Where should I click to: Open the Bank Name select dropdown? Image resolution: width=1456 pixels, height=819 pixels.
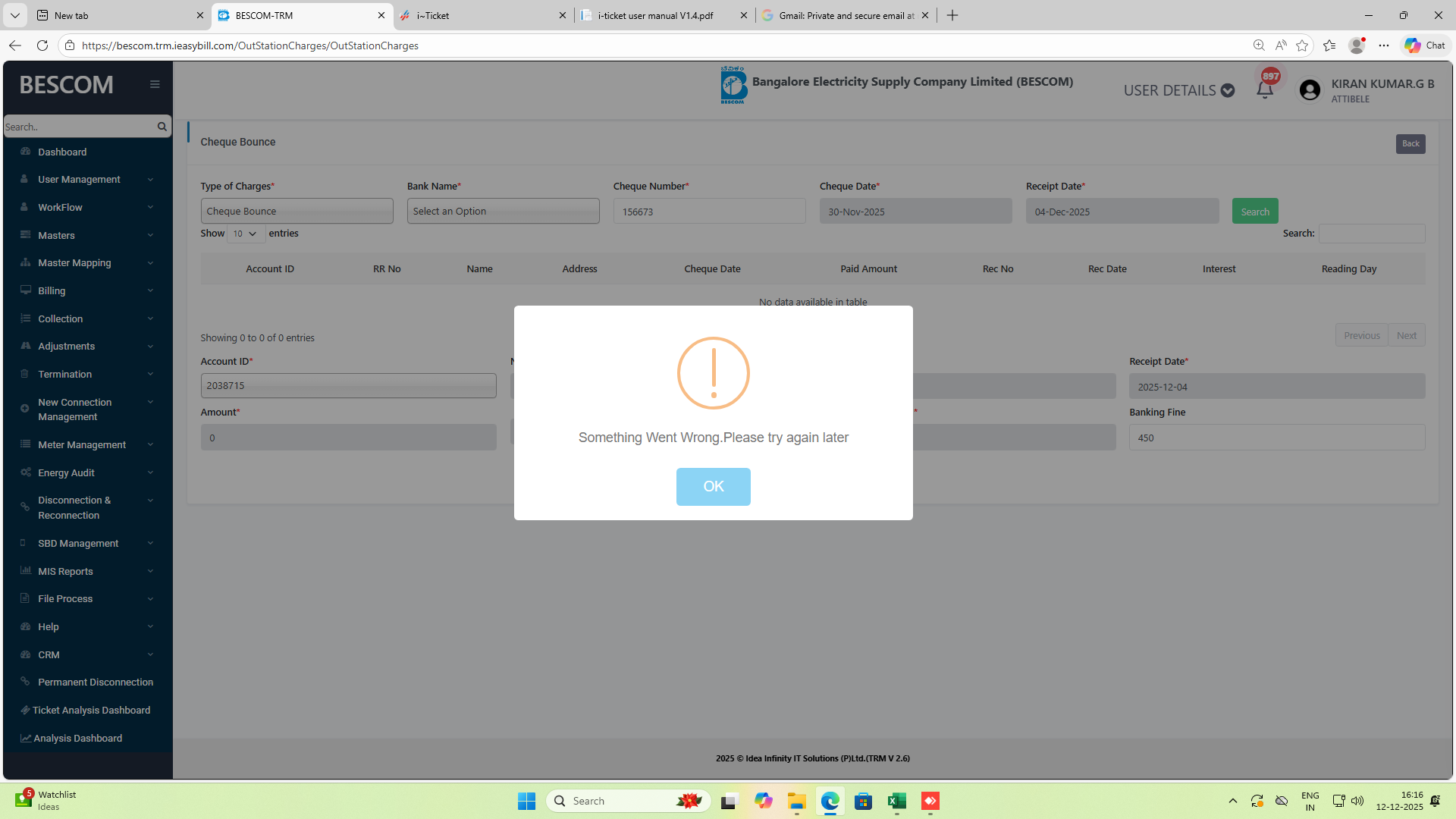pos(503,211)
